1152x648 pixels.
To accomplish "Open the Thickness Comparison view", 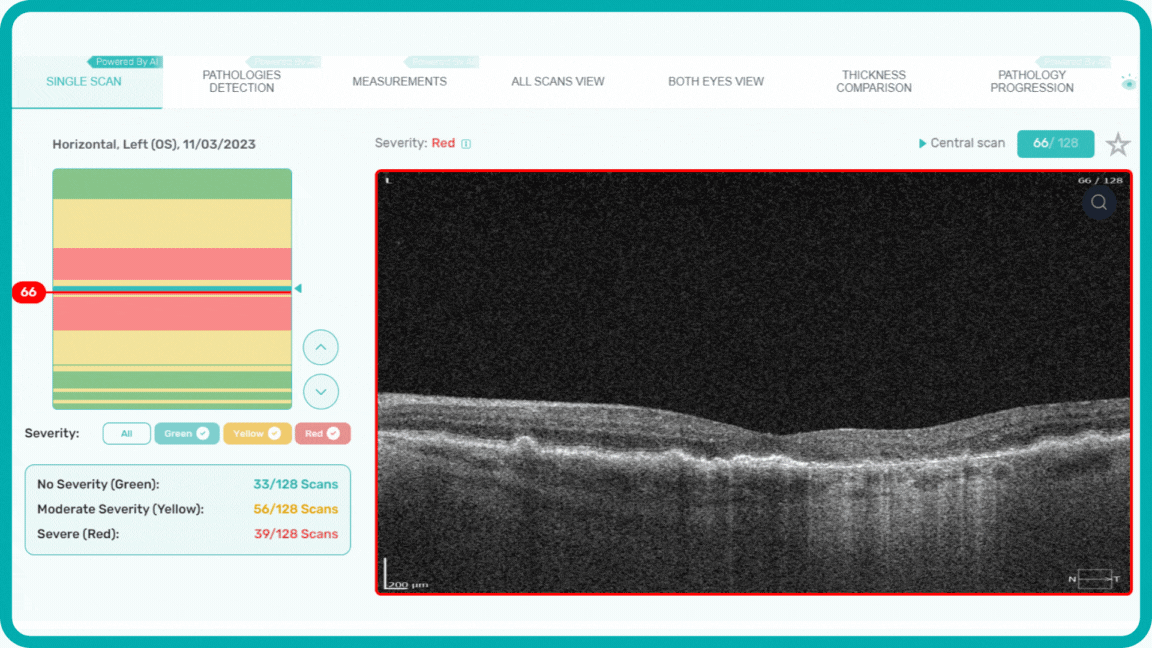I will pos(874,81).
